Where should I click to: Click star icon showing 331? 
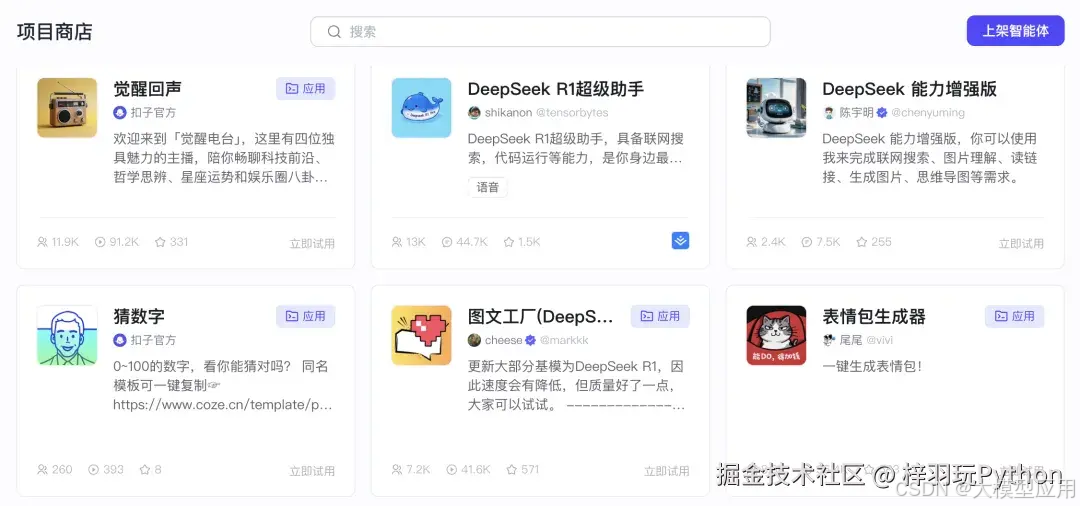click(x=160, y=242)
